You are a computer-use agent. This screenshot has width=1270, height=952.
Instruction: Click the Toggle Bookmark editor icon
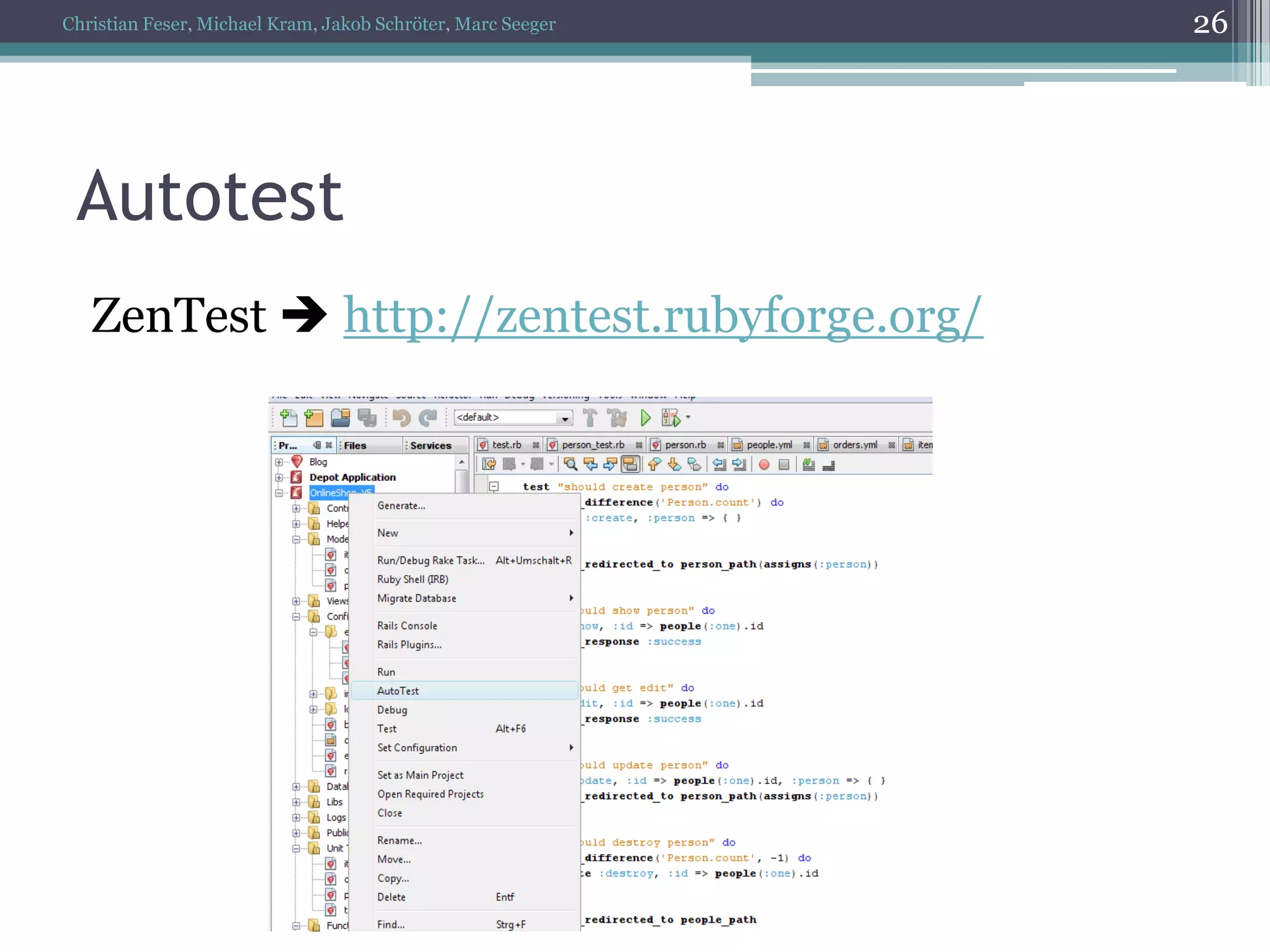(695, 464)
